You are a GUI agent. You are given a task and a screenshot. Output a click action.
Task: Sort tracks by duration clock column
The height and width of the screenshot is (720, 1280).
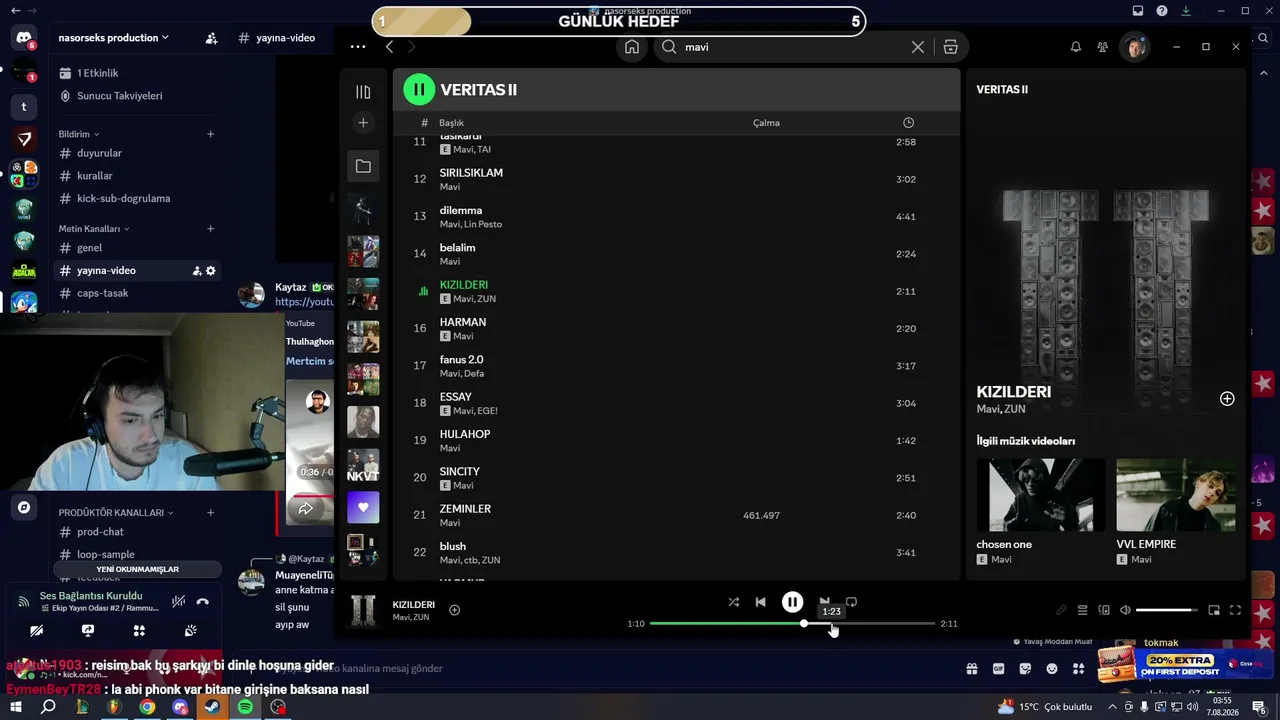[x=908, y=122]
